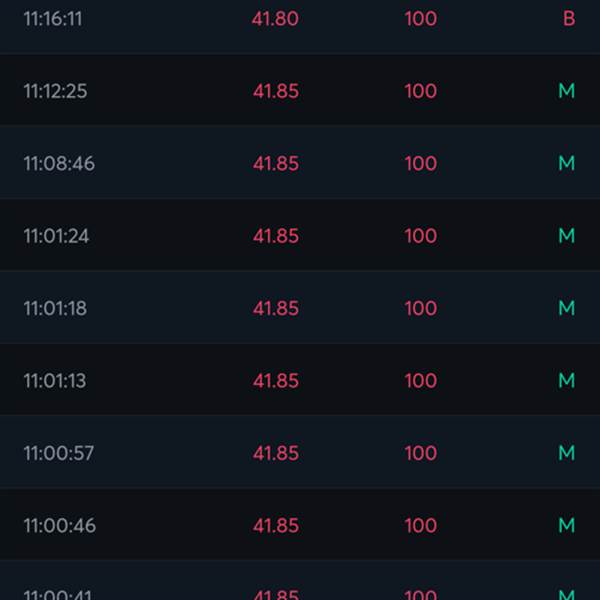The height and width of the screenshot is (600, 600).
Task: Select the 11:12:25 timestamp
Action: click(x=55, y=91)
